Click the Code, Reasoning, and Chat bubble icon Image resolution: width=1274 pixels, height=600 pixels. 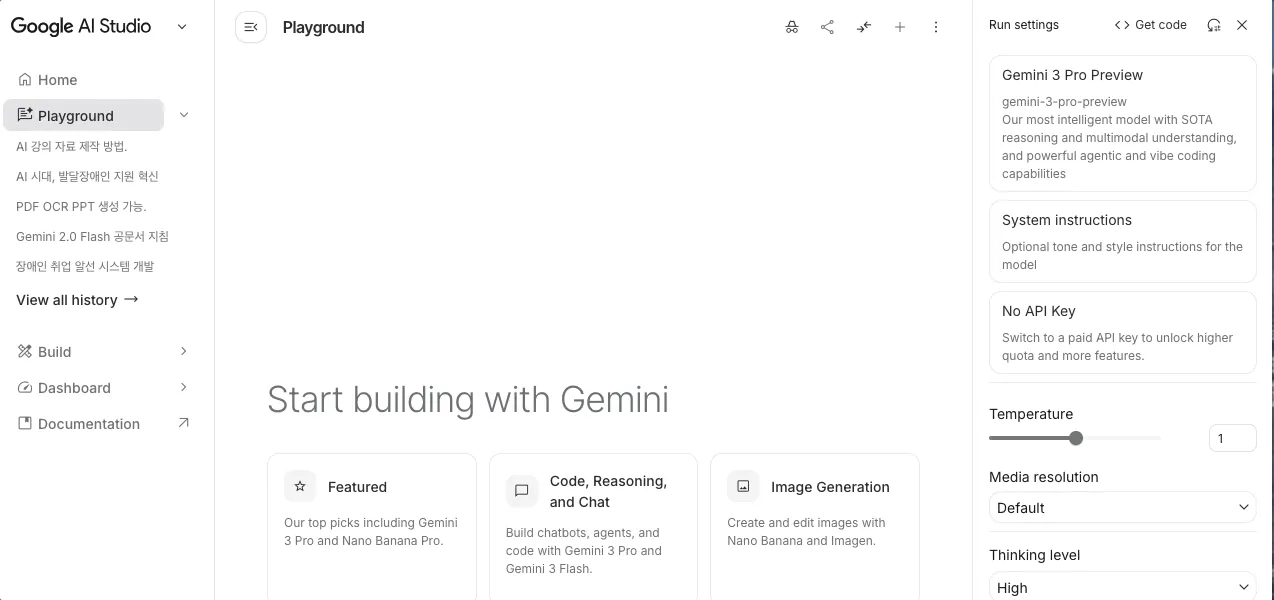[522, 491]
